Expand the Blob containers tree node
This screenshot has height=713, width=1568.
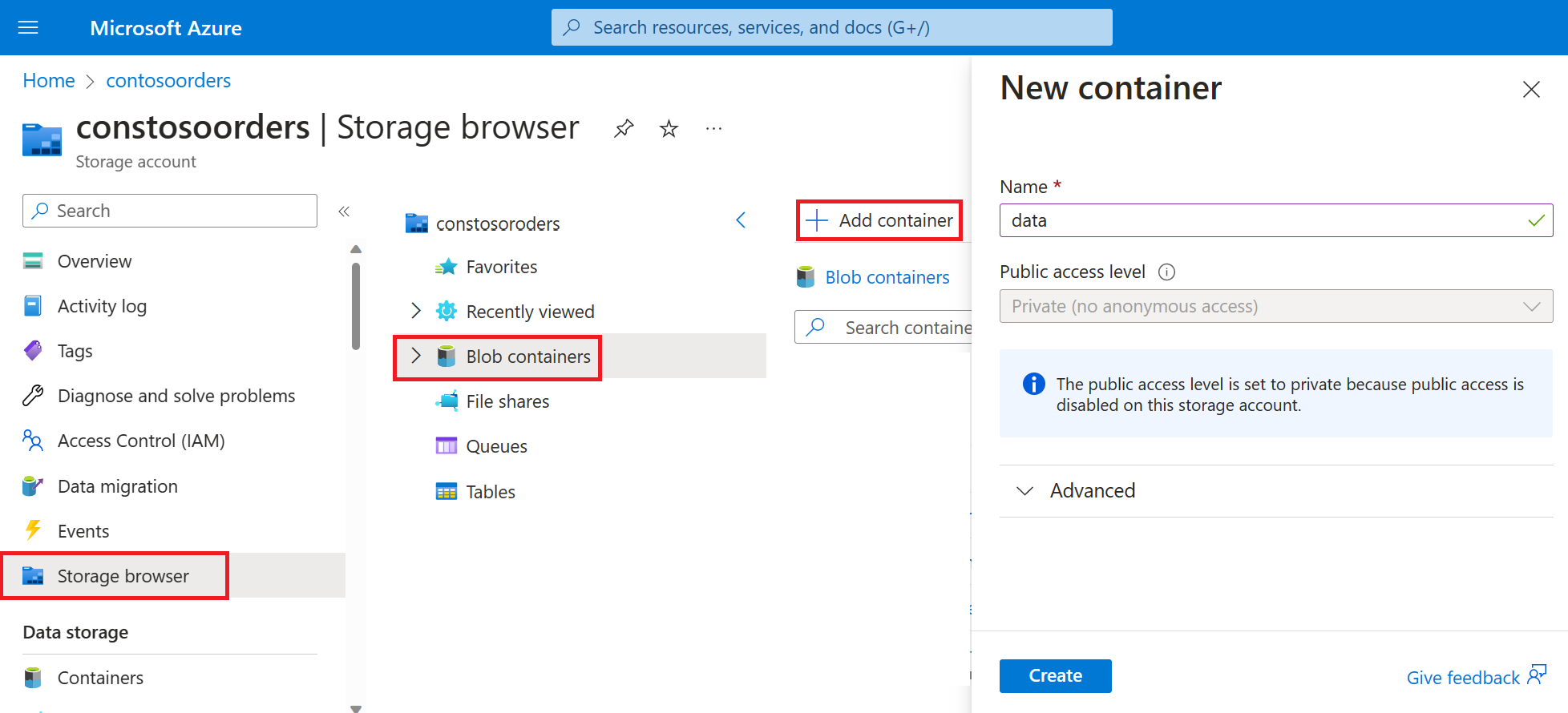415,356
